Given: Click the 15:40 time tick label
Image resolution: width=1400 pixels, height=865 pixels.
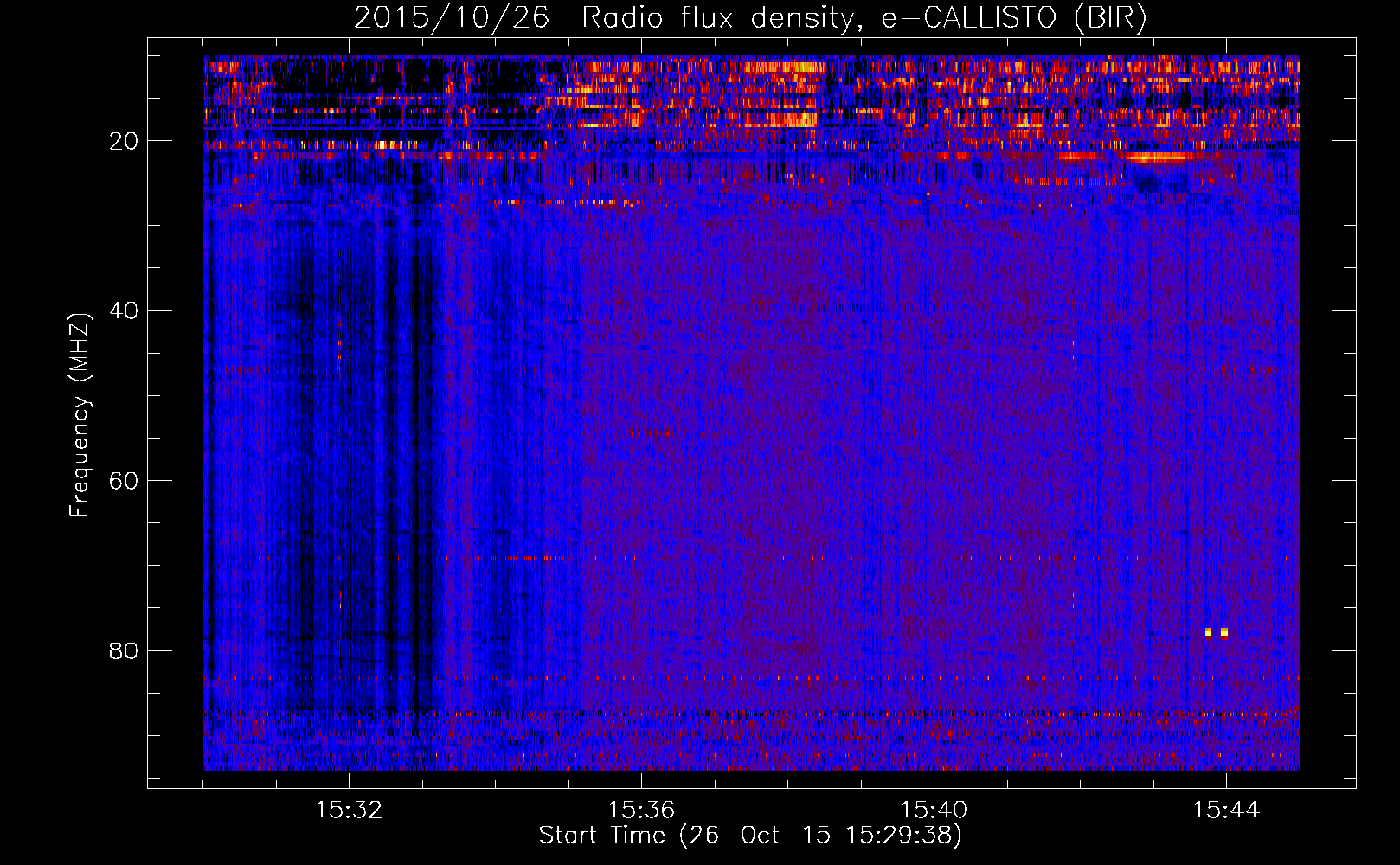Looking at the screenshot, I should pos(934,811).
